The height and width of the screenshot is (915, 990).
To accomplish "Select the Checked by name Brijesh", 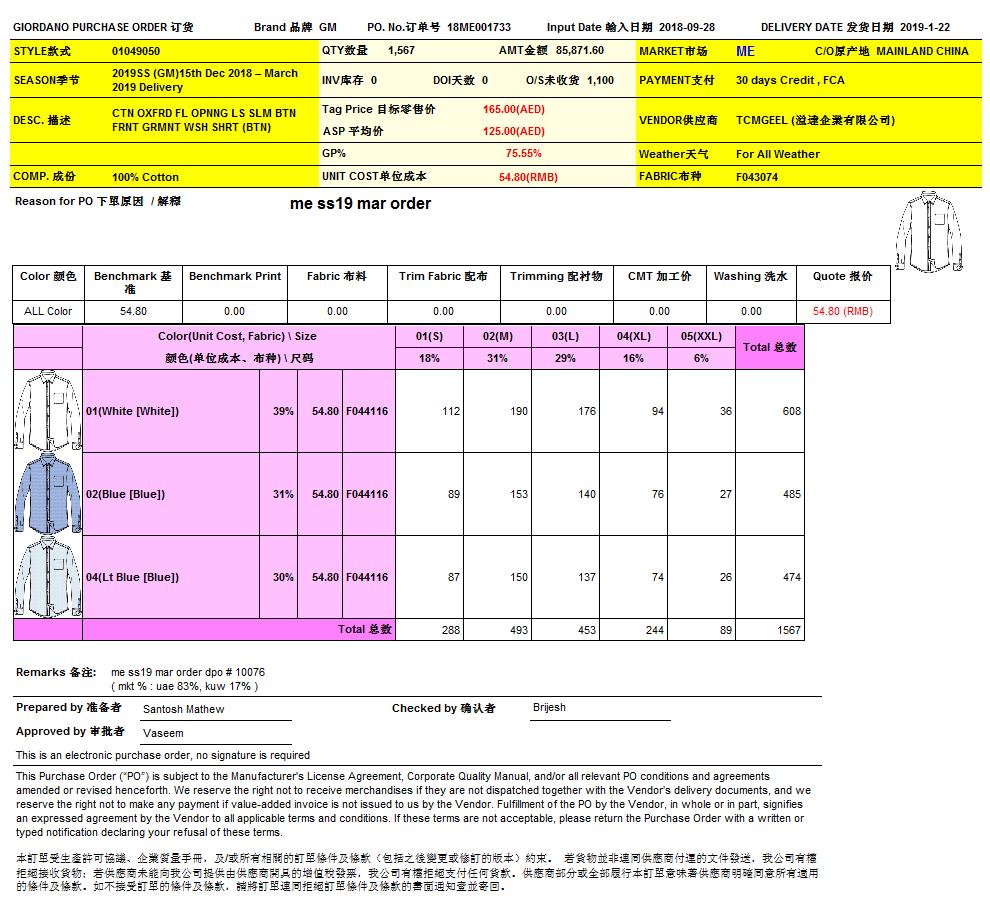I will [549, 707].
